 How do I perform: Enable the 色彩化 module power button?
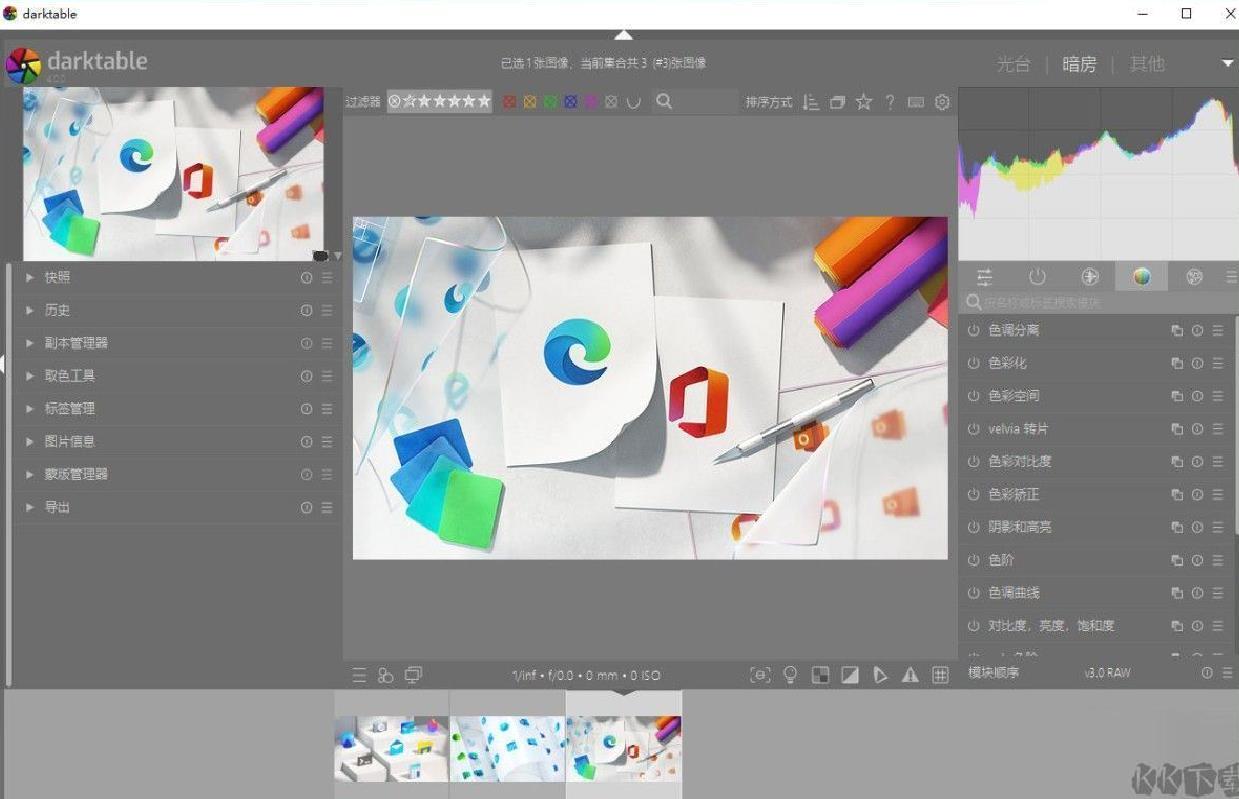tap(973, 363)
